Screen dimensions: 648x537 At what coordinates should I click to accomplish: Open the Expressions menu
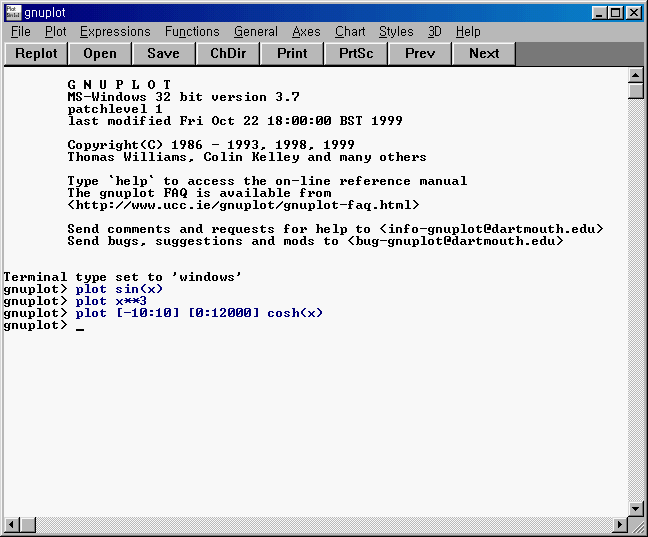(115, 32)
